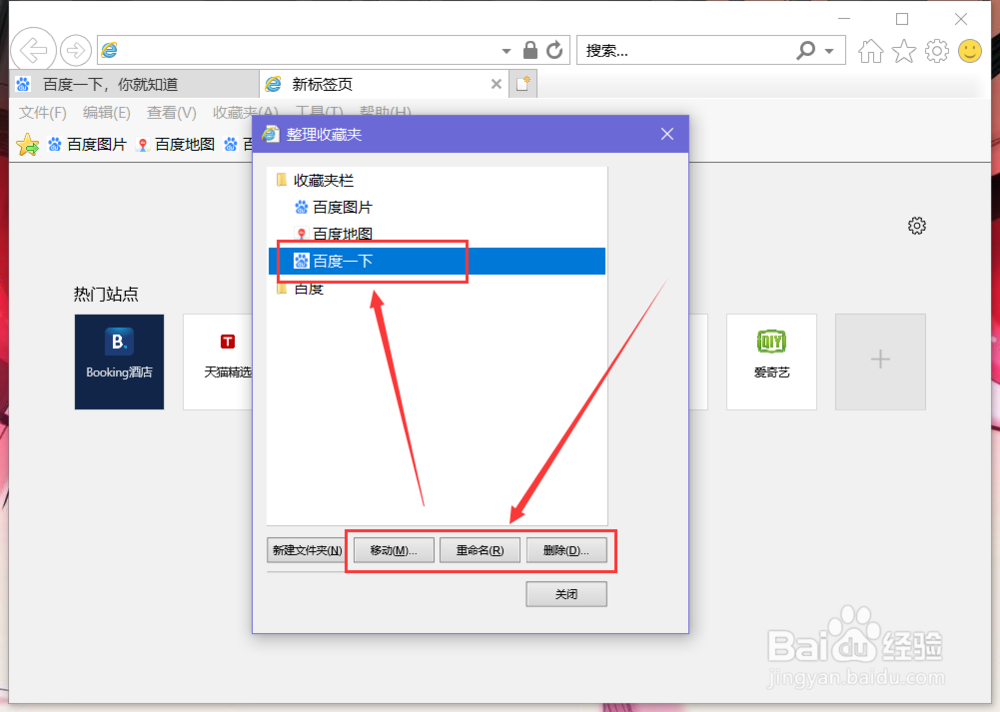The height and width of the screenshot is (712, 1000).
Task: Open the Booking酒店 site tile
Action: pyautogui.click(x=119, y=362)
